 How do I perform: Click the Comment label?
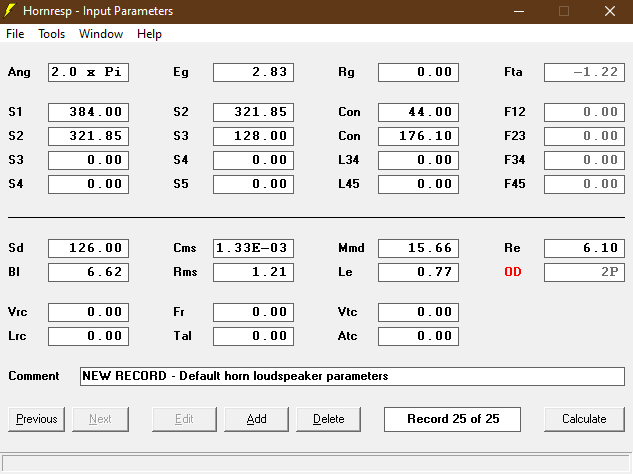[x=34, y=376]
